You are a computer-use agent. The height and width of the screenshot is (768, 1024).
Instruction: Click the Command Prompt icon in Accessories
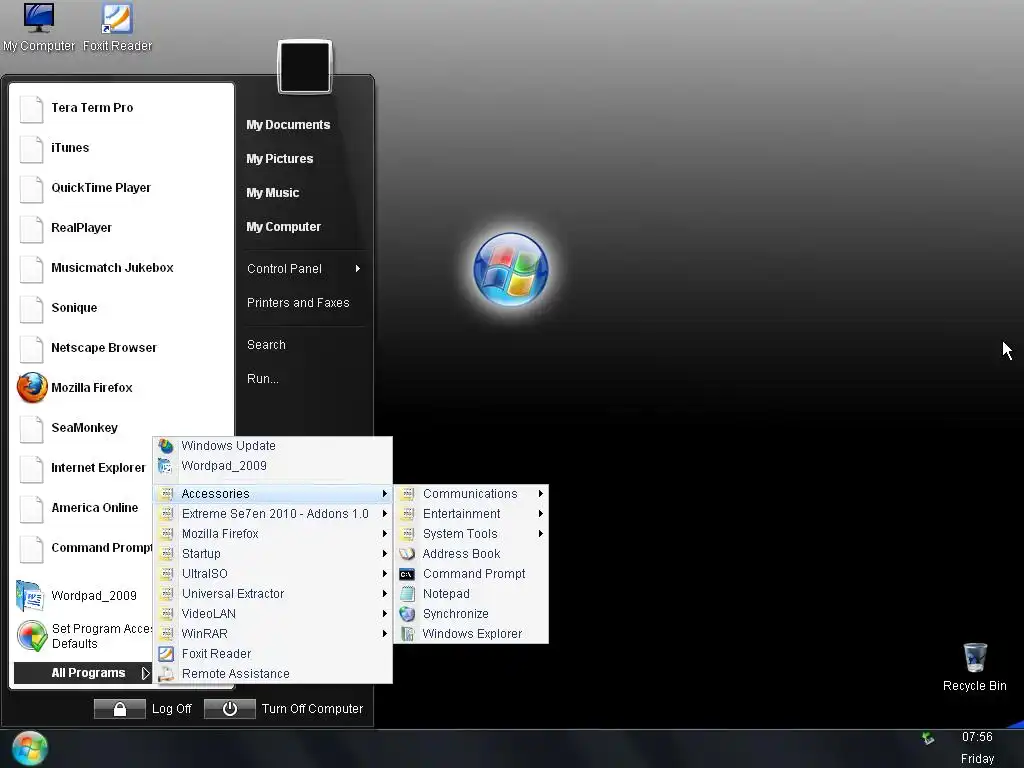408,574
